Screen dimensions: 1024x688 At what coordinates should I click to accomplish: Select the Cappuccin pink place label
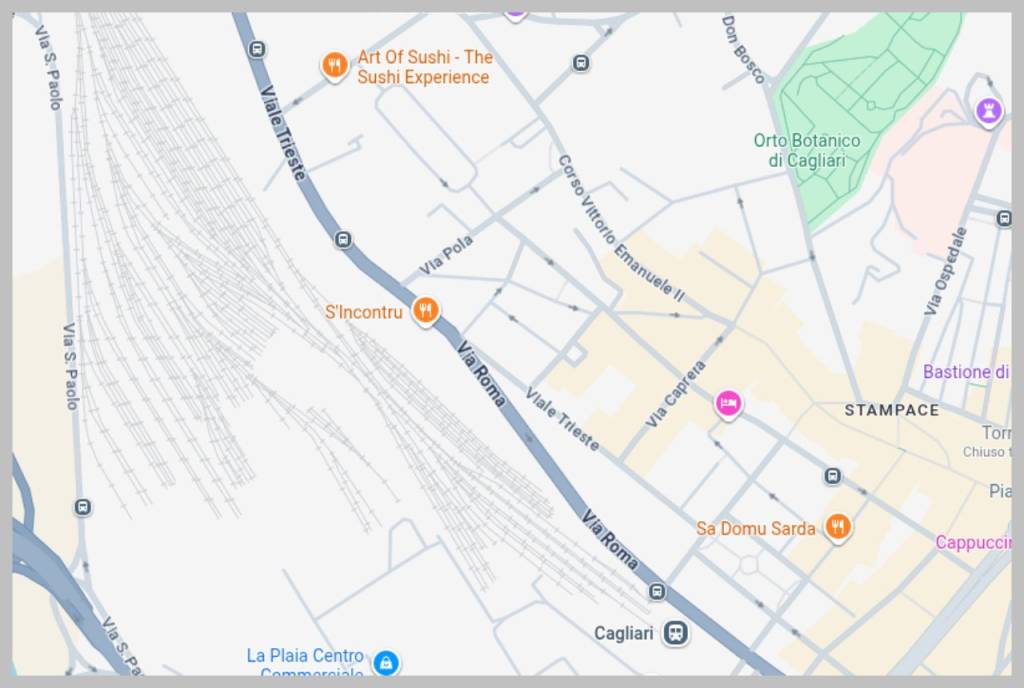coord(973,542)
